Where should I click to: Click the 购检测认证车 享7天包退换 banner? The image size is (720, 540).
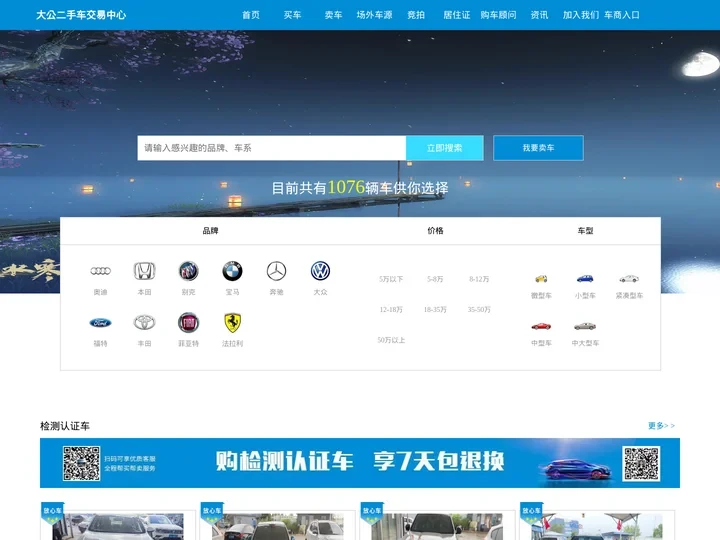pos(360,463)
